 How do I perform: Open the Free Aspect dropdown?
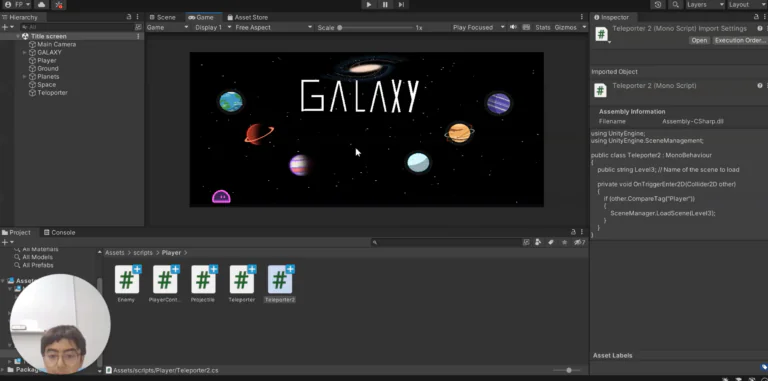[x=274, y=27]
